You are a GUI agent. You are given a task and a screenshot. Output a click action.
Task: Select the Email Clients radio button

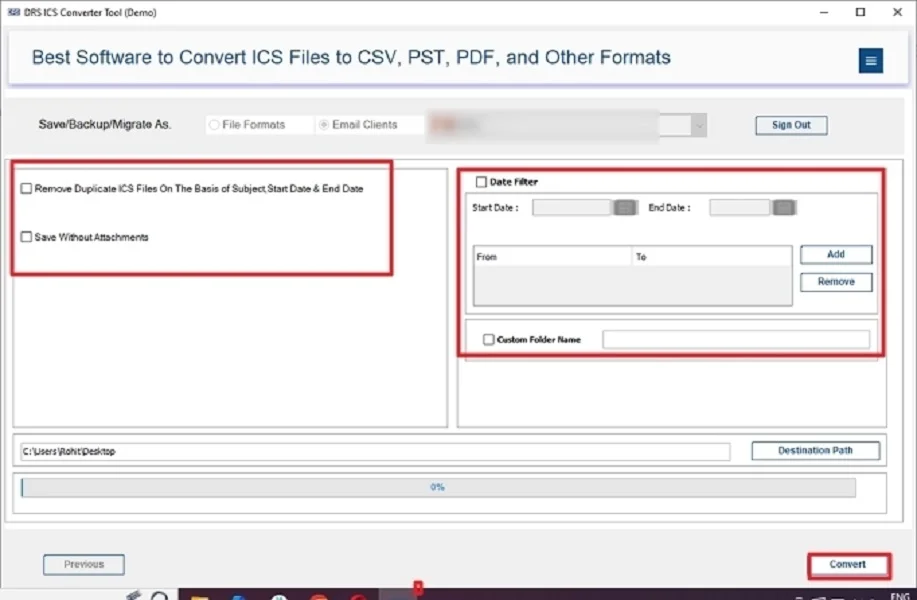324,125
